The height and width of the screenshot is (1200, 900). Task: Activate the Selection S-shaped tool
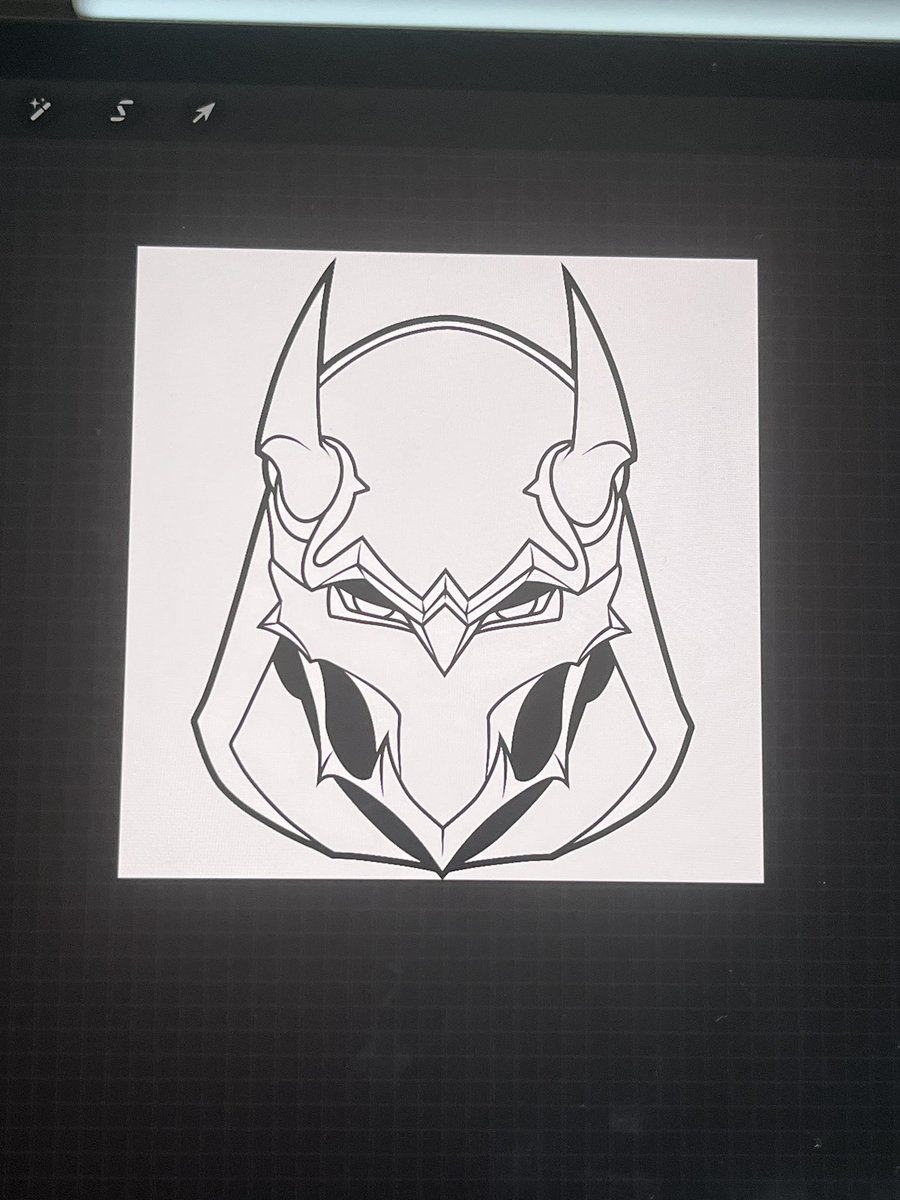pos(121,110)
